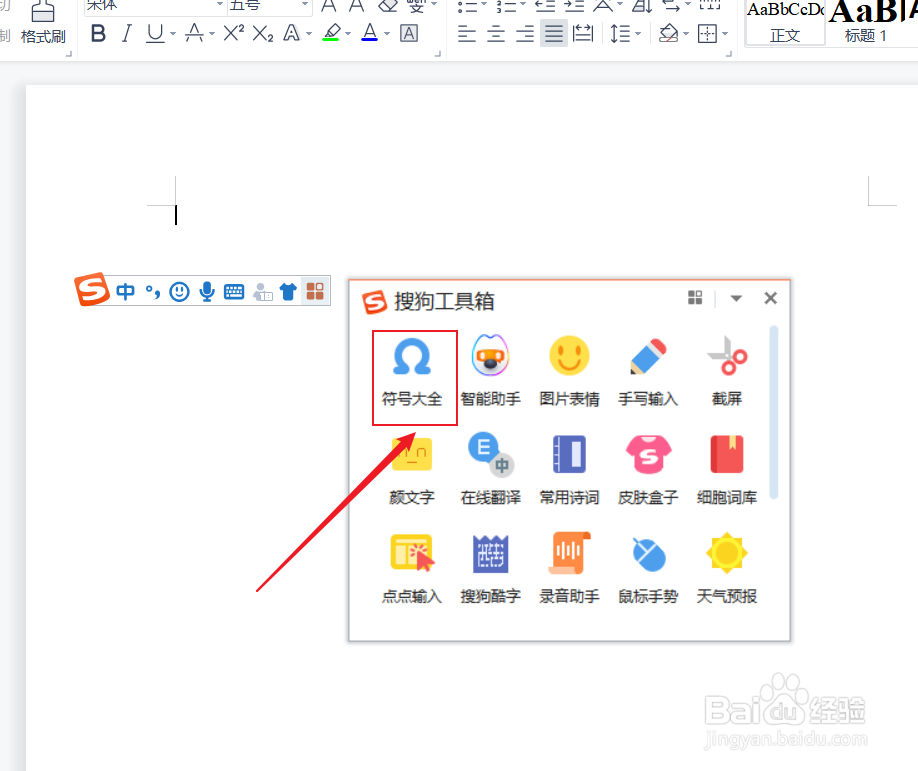Open 搜狗工具箱 header dropdown arrow
The image size is (918, 771).
[736, 298]
